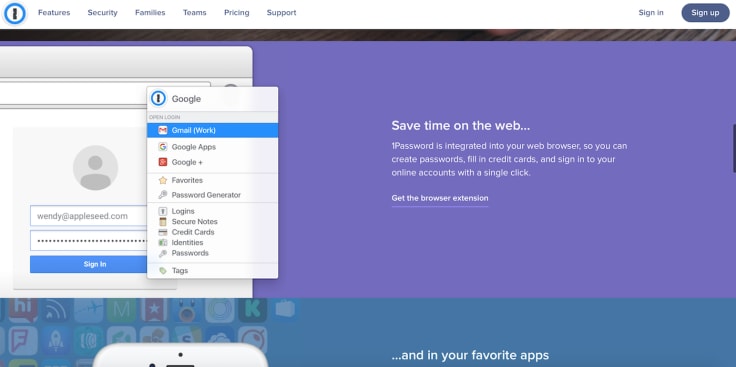Click the Logins keyhole icon
Screen dimensions: 736x367
coord(163,211)
